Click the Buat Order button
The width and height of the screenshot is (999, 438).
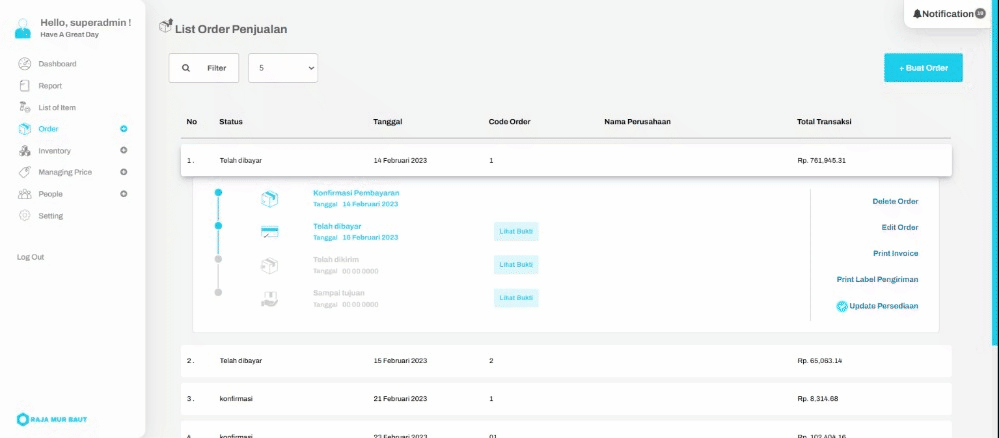[x=923, y=68]
